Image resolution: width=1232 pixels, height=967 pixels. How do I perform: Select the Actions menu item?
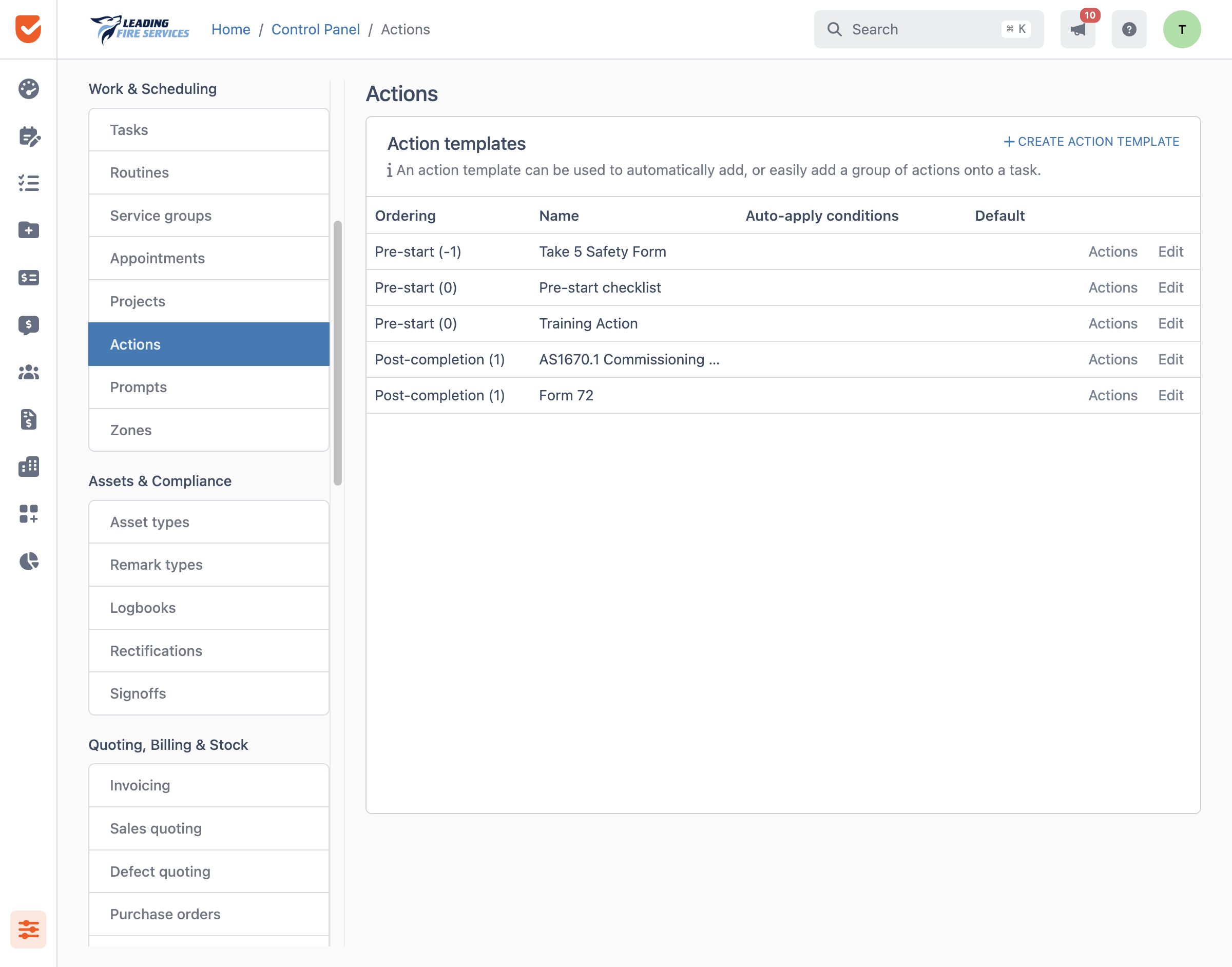pyautogui.click(x=209, y=344)
